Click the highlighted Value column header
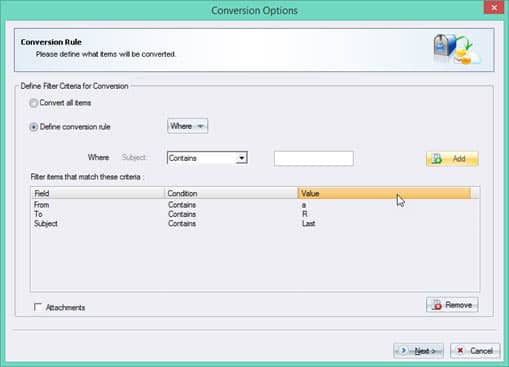Image resolution: width=509 pixels, height=367 pixels. point(384,193)
